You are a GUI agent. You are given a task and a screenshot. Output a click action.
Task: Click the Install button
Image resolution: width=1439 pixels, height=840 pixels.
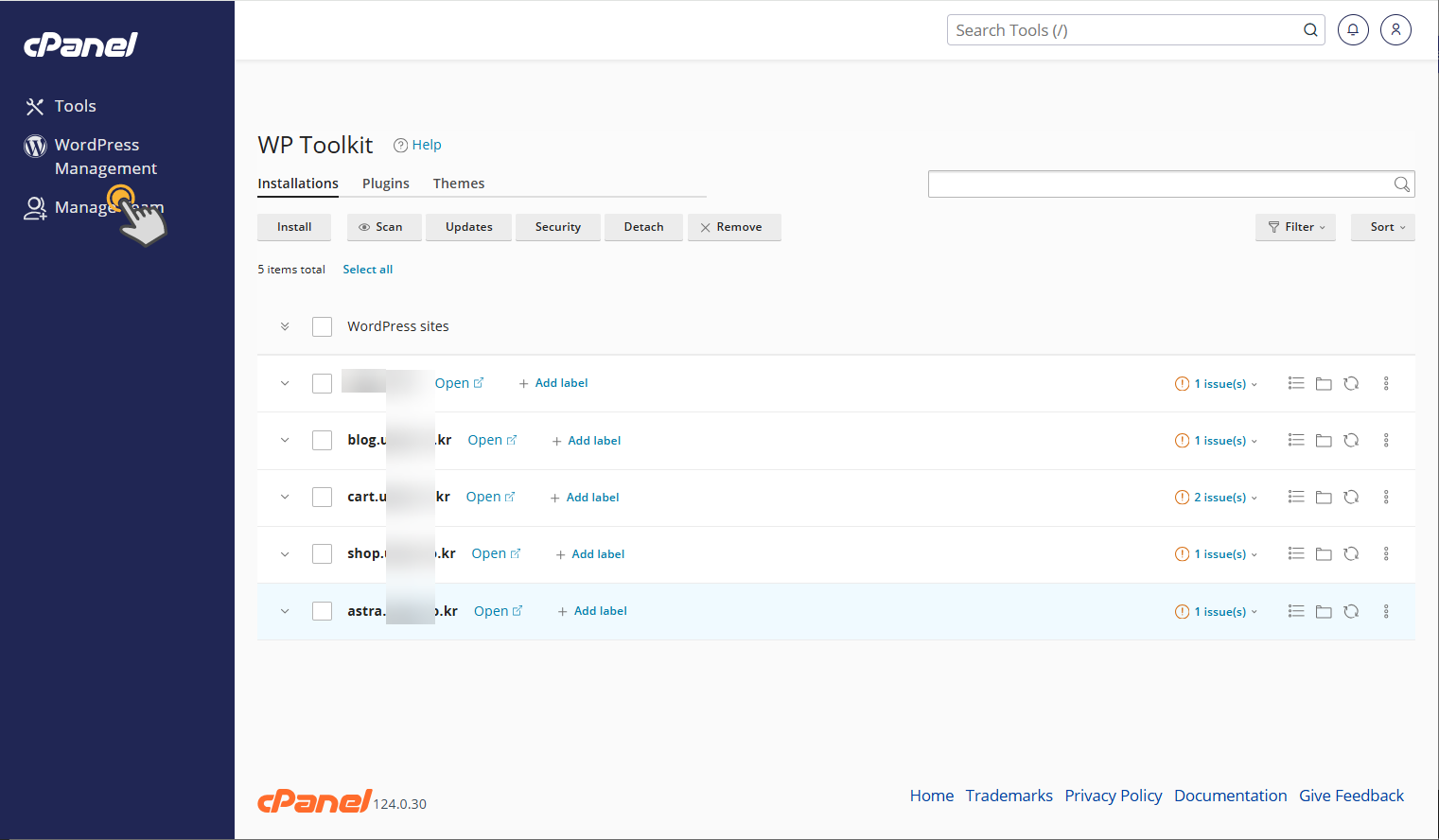(x=294, y=227)
